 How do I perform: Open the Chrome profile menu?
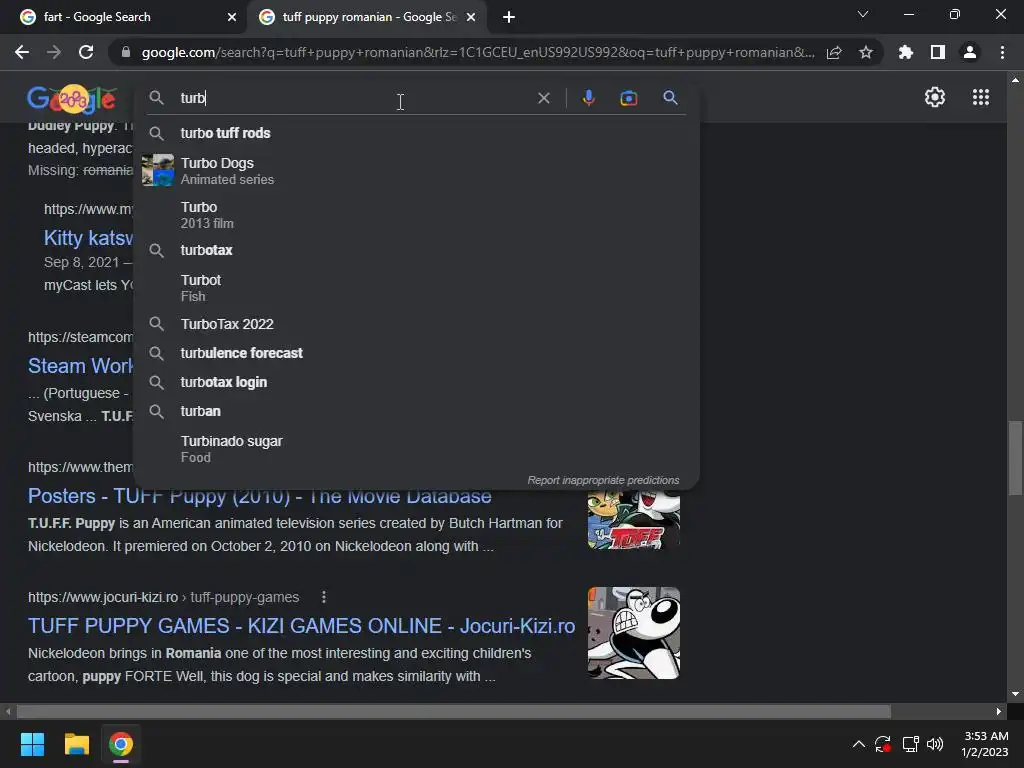tap(970, 52)
